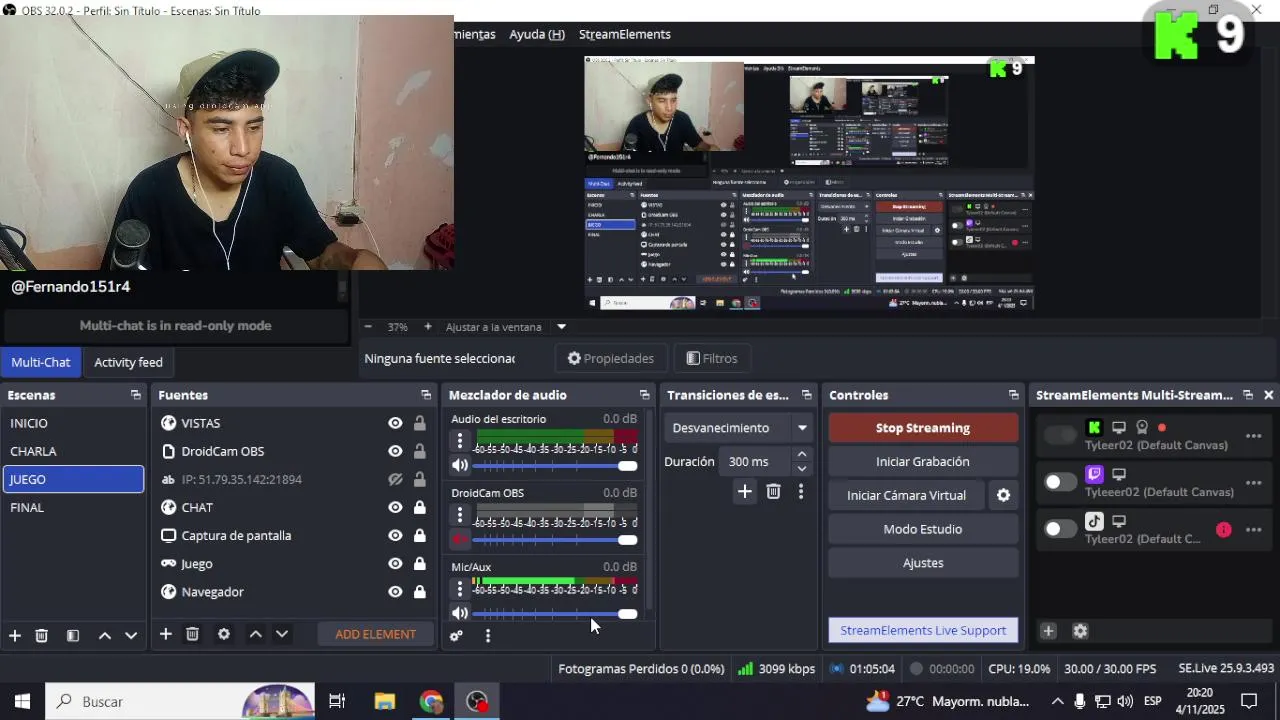Unmute the DroidCam OS audio speaker icon
The width and height of the screenshot is (1280, 720).
[x=460, y=539]
